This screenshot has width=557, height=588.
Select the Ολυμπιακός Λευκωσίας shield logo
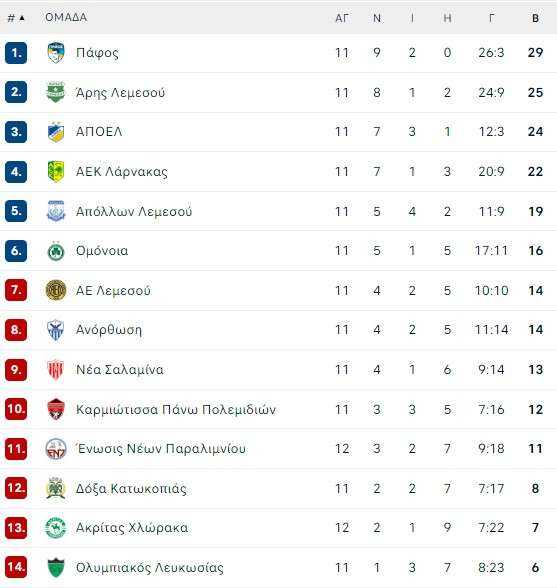[56, 568]
